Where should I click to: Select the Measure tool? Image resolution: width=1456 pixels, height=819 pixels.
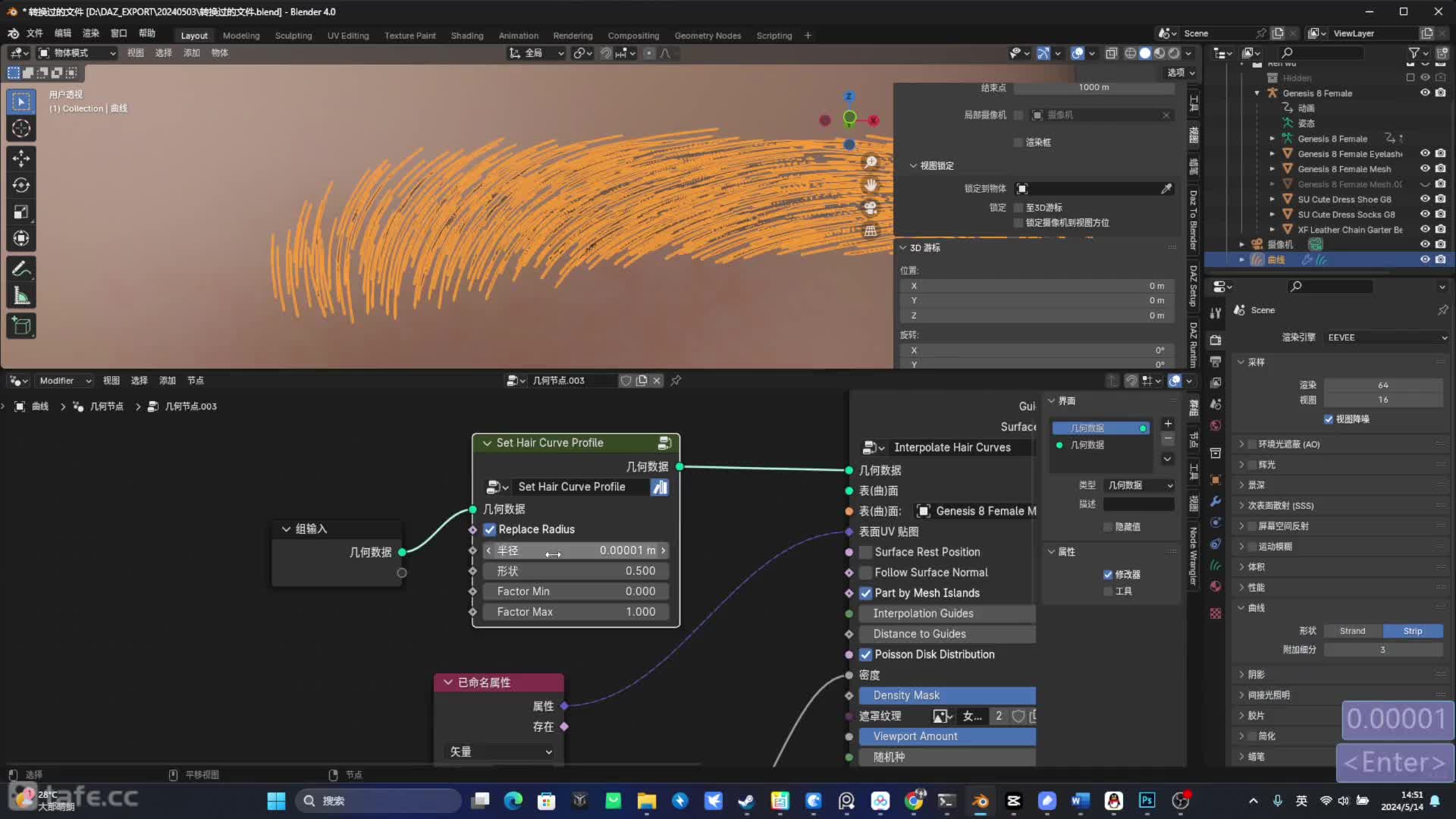(x=21, y=297)
